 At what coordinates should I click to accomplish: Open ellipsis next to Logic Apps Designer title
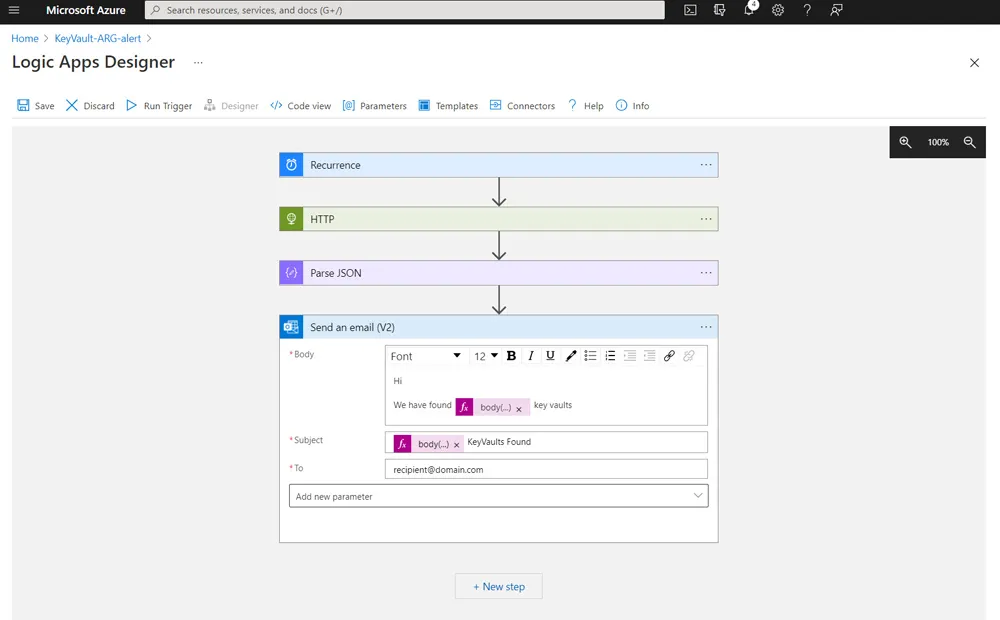pos(198,63)
